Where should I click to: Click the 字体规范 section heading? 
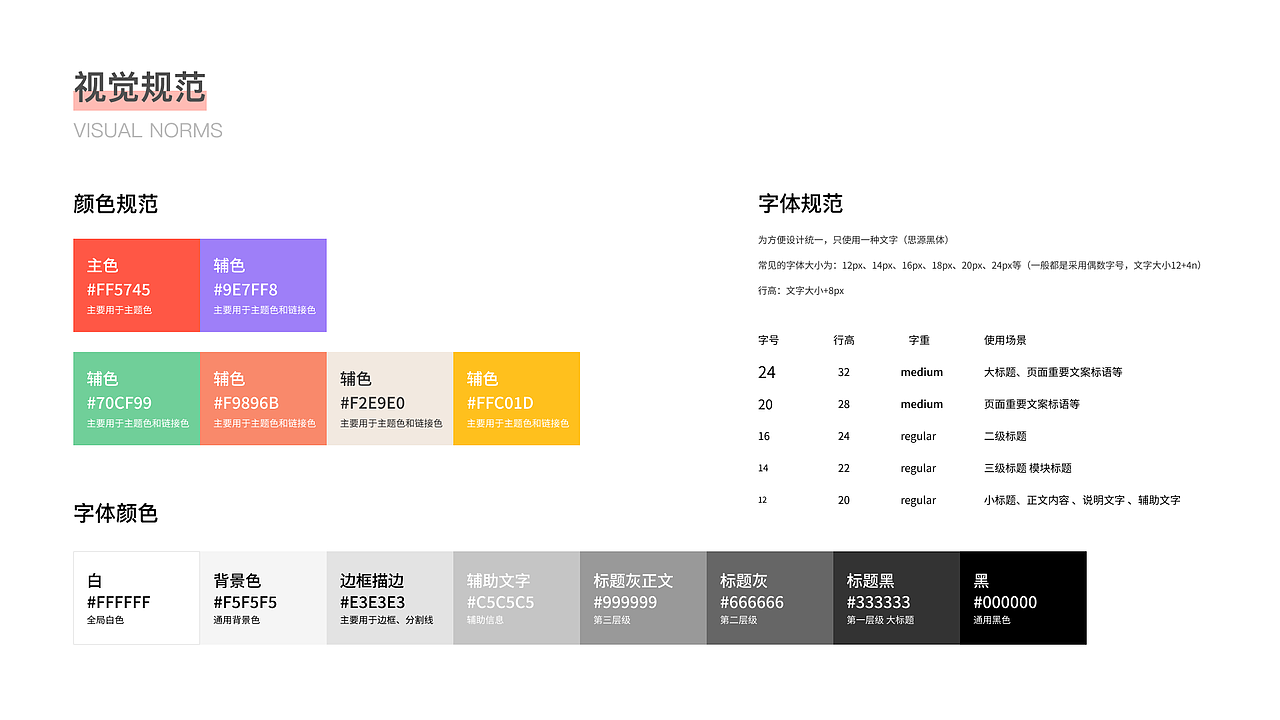point(800,204)
